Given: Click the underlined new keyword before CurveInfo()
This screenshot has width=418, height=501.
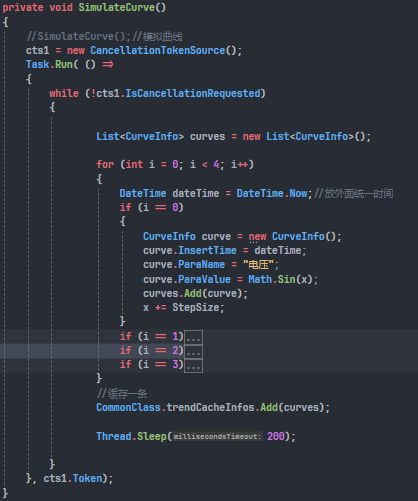Looking at the screenshot, I should [x=257, y=236].
